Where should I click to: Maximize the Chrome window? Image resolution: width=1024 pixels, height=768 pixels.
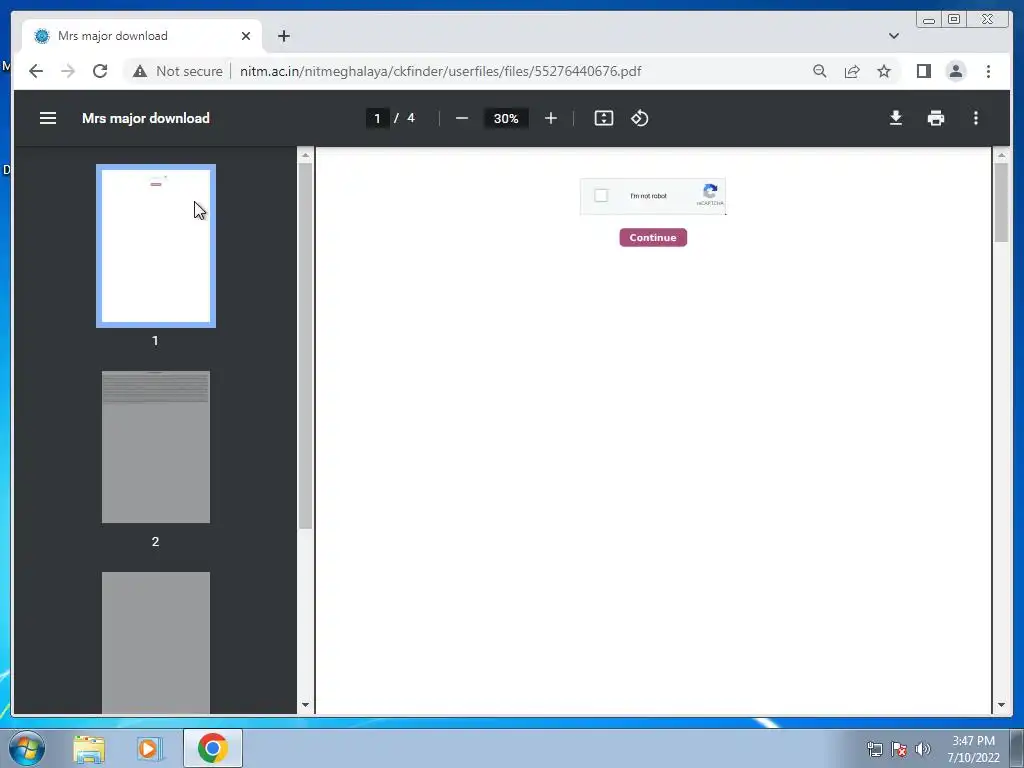click(954, 20)
